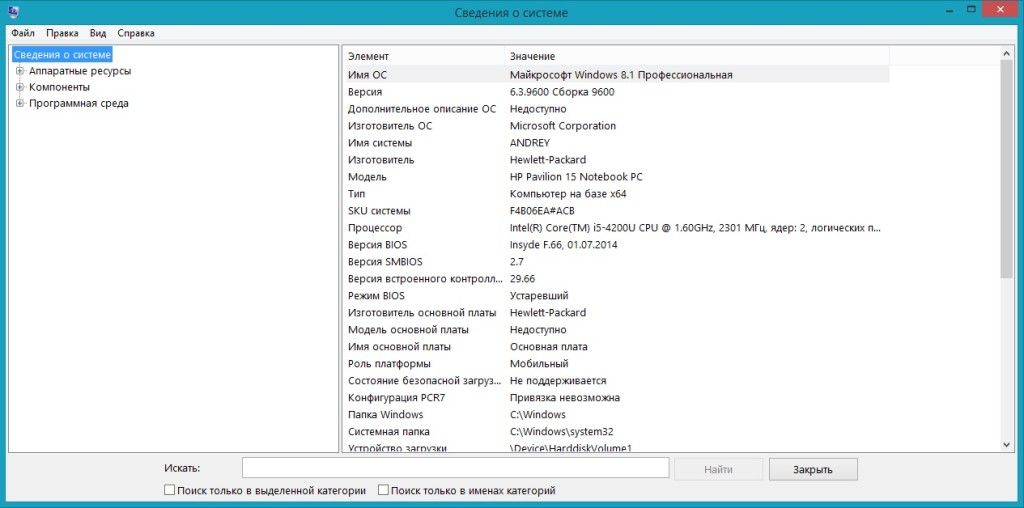Viewport: 1024px width, 508px height.
Task: Open the Правка menu
Action: (x=62, y=33)
